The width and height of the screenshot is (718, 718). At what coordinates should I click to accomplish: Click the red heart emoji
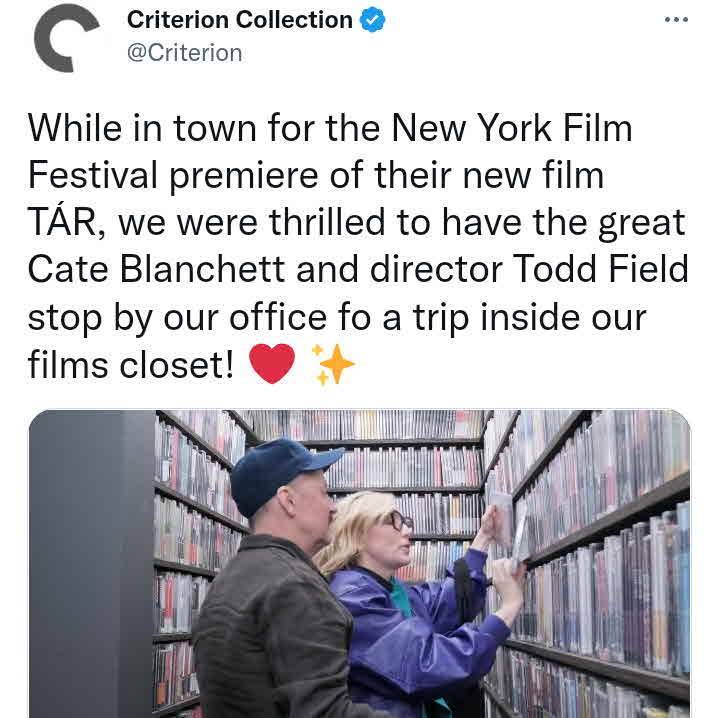click(272, 364)
